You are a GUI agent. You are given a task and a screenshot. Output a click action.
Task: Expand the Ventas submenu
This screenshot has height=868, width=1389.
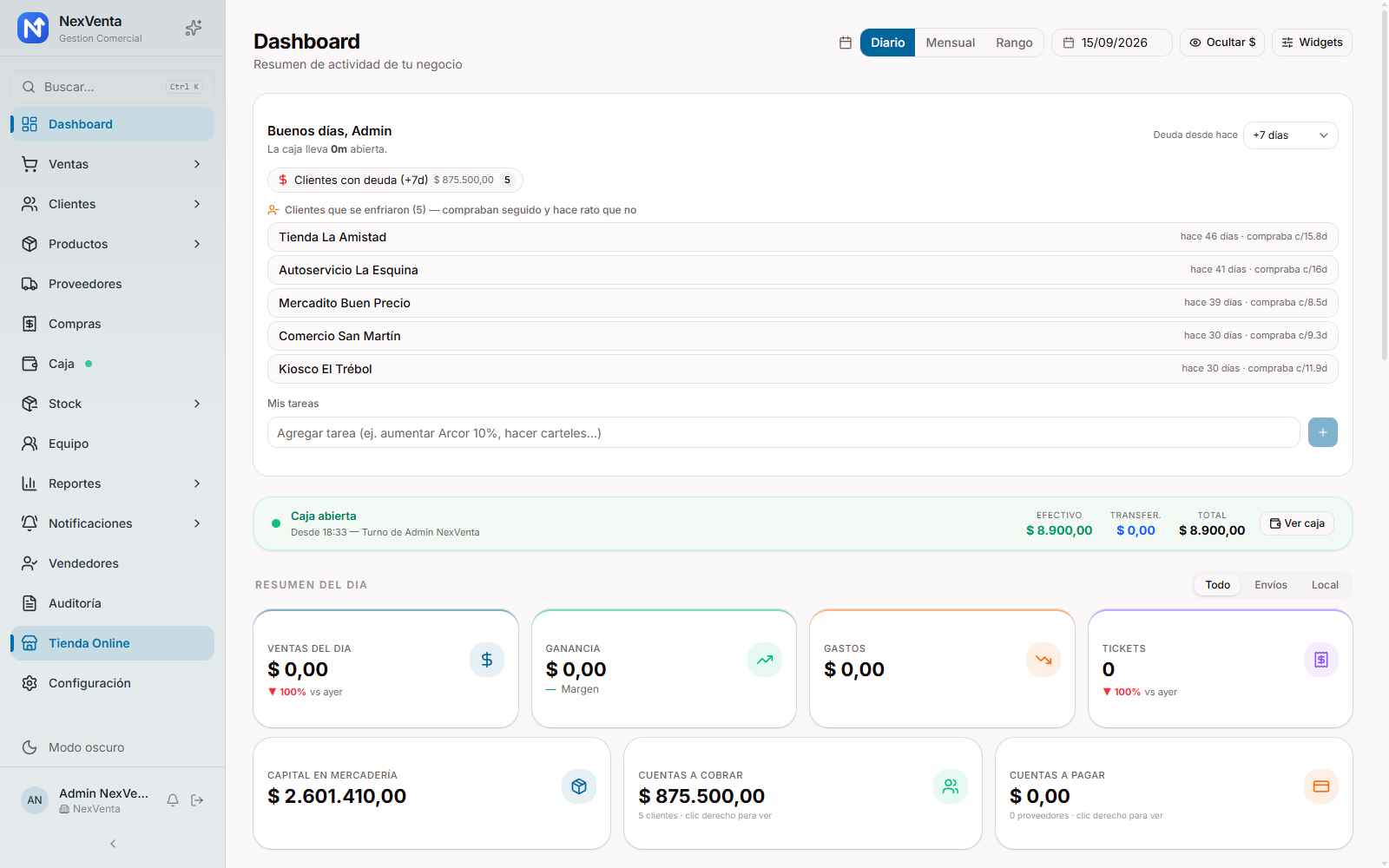pyautogui.click(x=197, y=164)
